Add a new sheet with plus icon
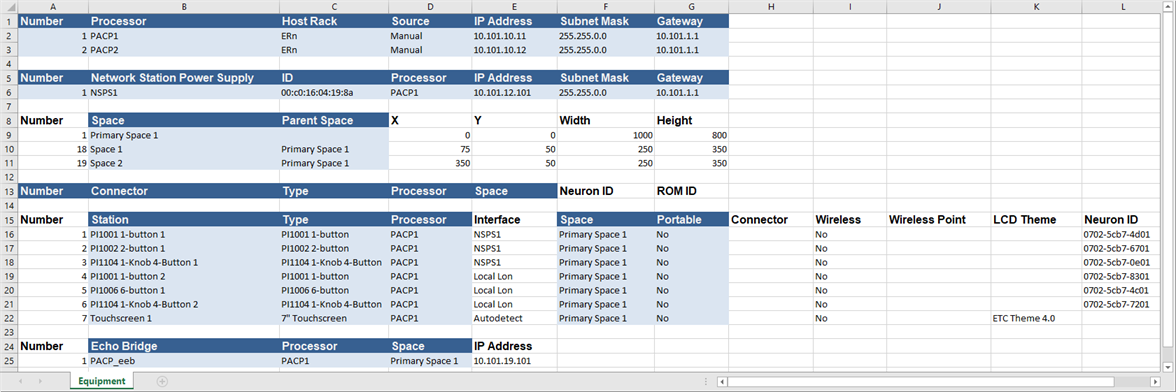The image size is (1176, 392). tap(162, 381)
